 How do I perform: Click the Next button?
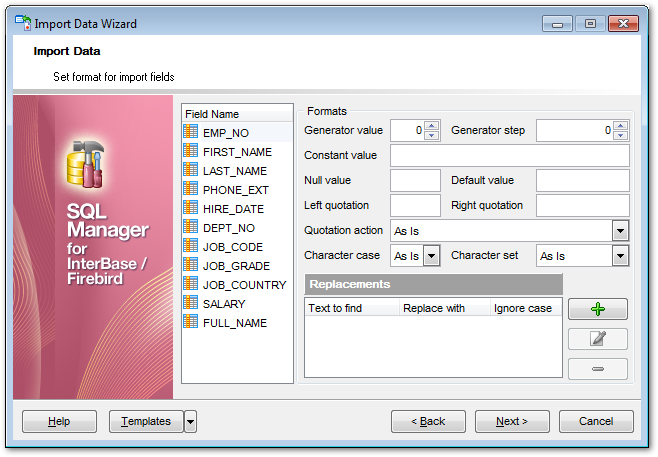coord(511,422)
